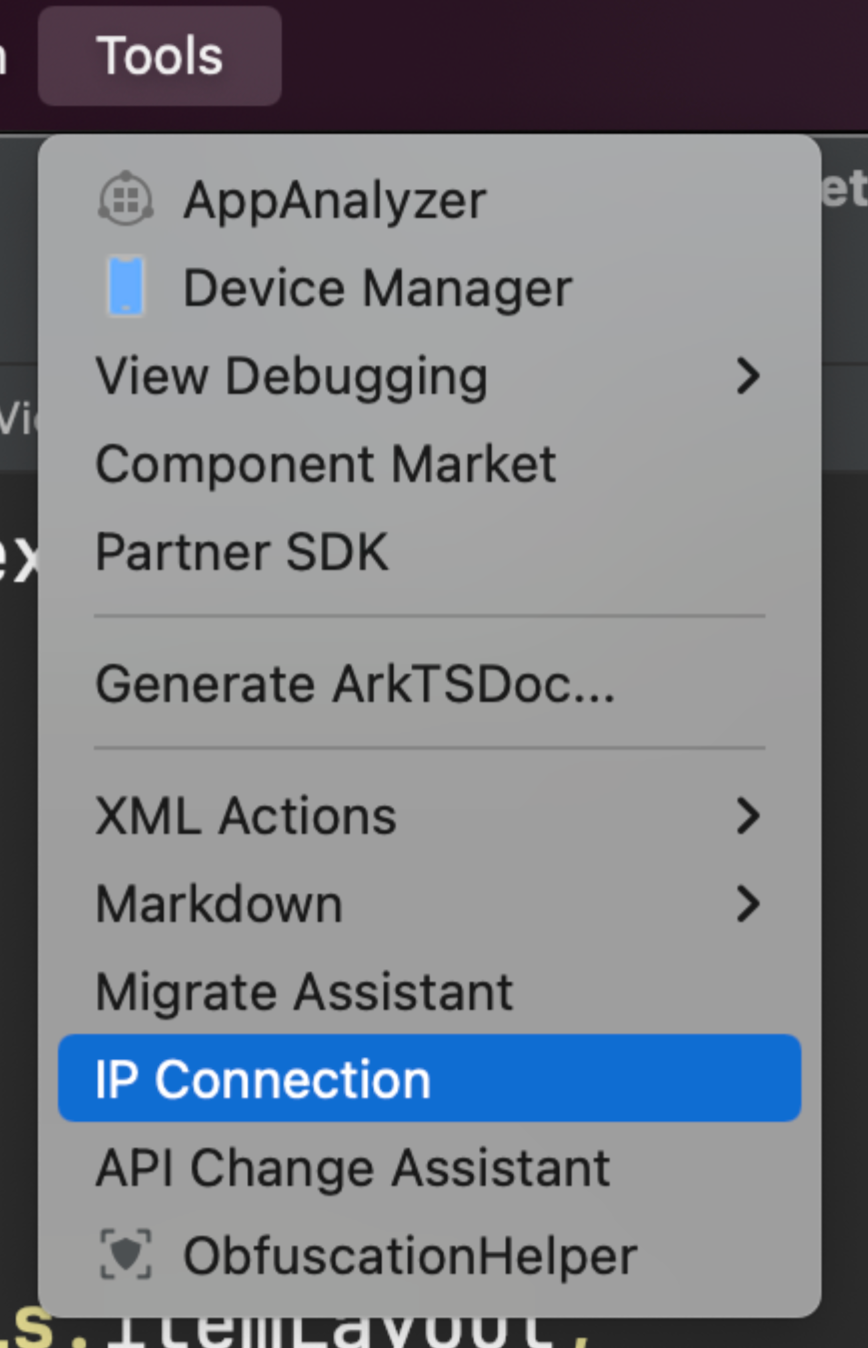Expand the Markdown submenu arrow
Screen dimensions: 868x1348
click(747, 904)
